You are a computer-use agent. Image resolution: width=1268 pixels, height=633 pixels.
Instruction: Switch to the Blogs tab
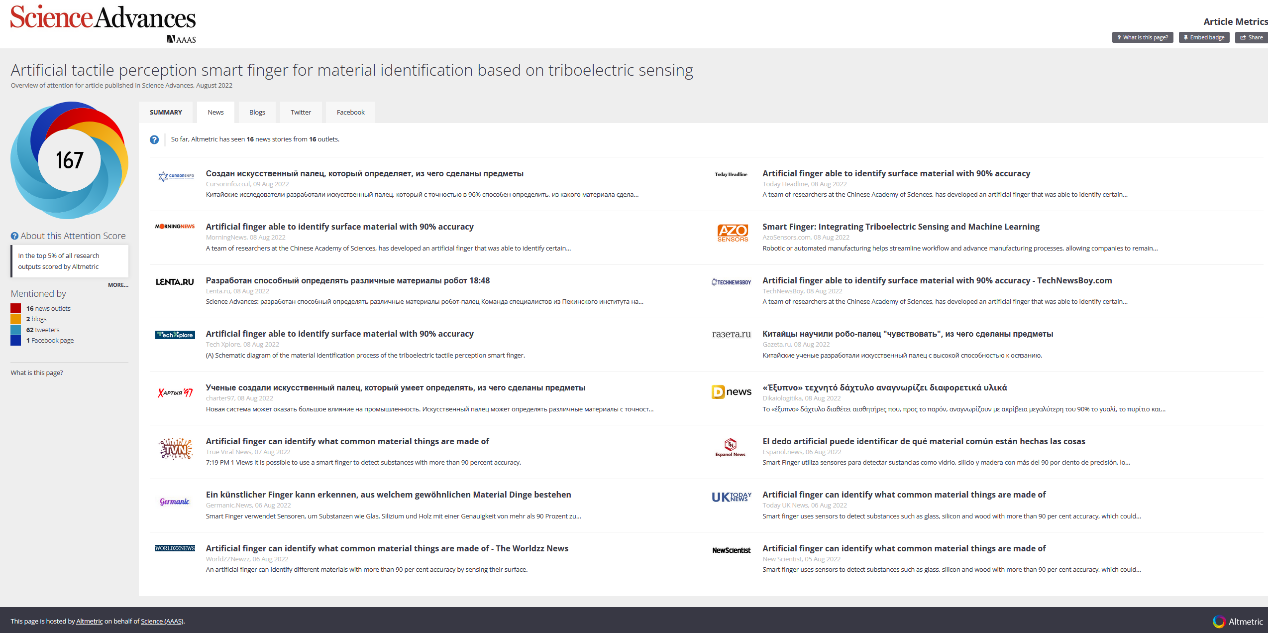click(257, 113)
